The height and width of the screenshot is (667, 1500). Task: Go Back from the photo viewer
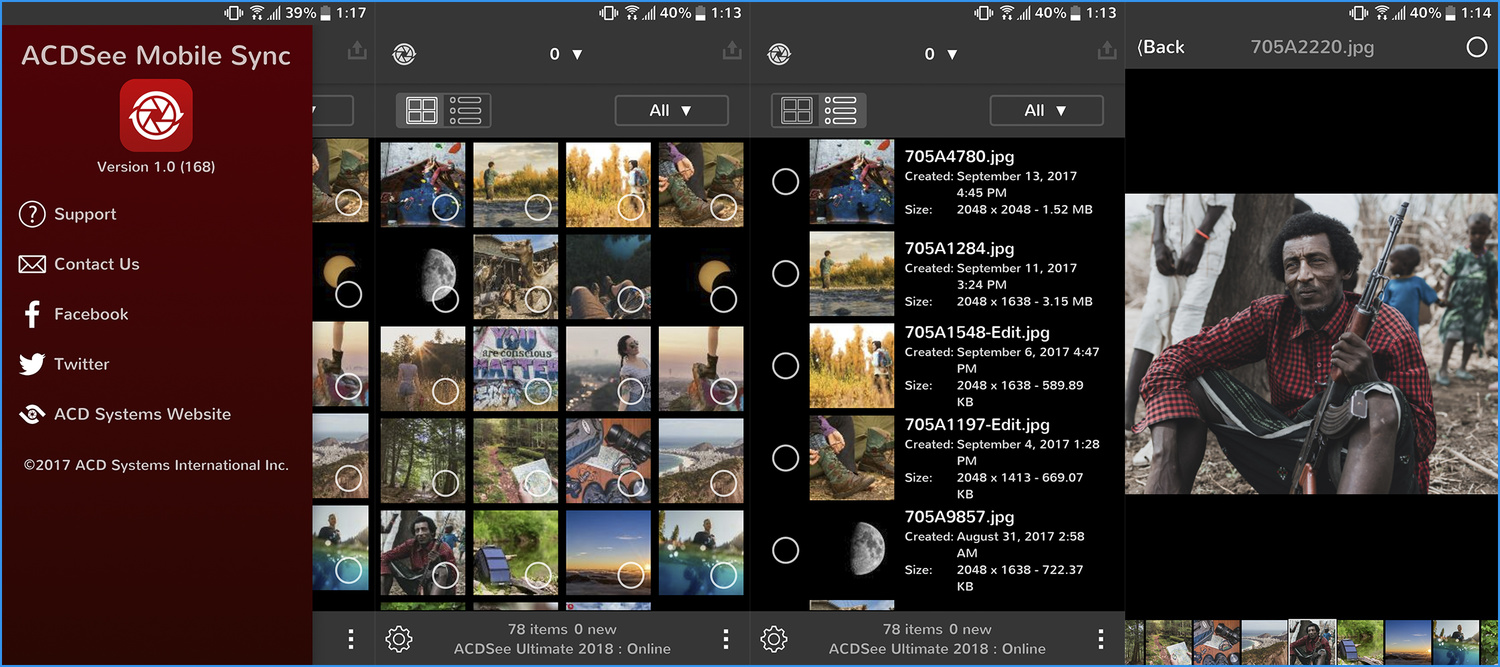[1161, 47]
